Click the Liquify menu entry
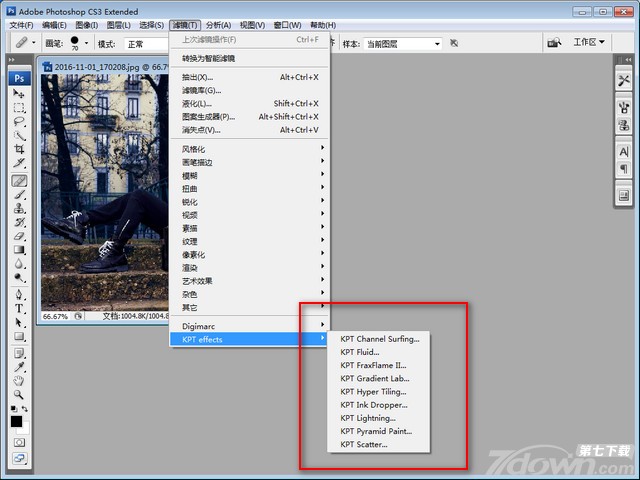This screenshot has width=640, height=480. (x=250, y=103)
